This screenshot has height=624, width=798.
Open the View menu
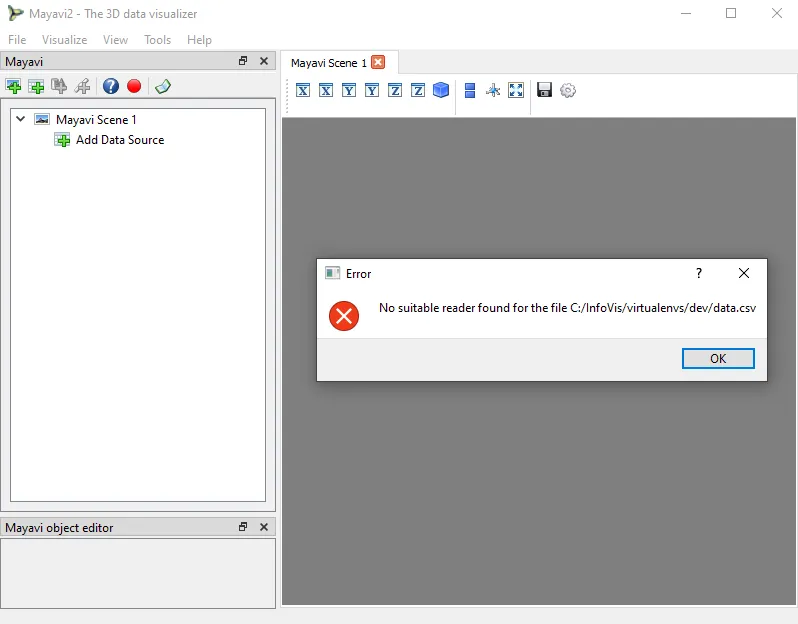pyautogui.click(x=115, y=40)
